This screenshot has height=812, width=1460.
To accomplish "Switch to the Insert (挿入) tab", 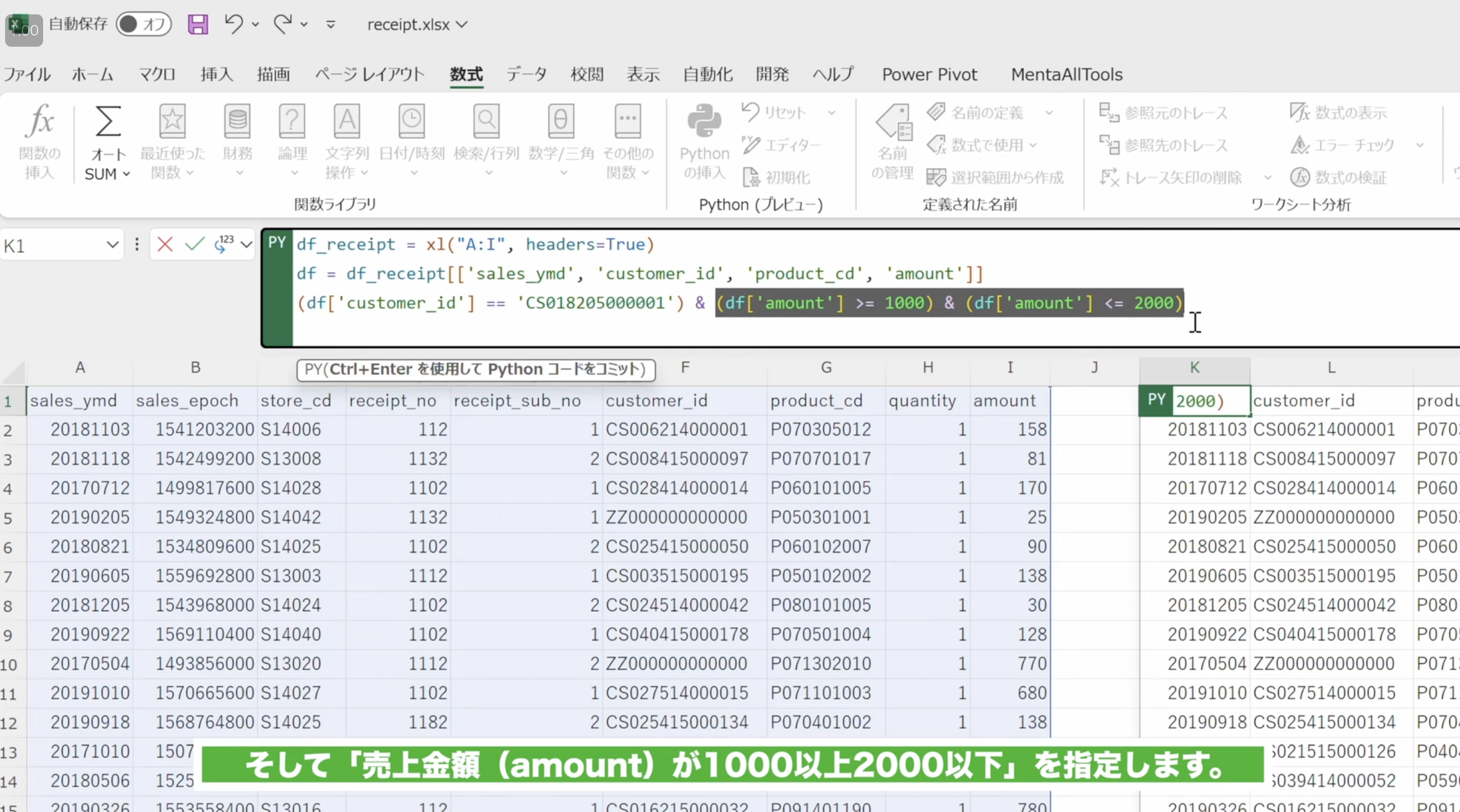I will click(x=217, y=74).
